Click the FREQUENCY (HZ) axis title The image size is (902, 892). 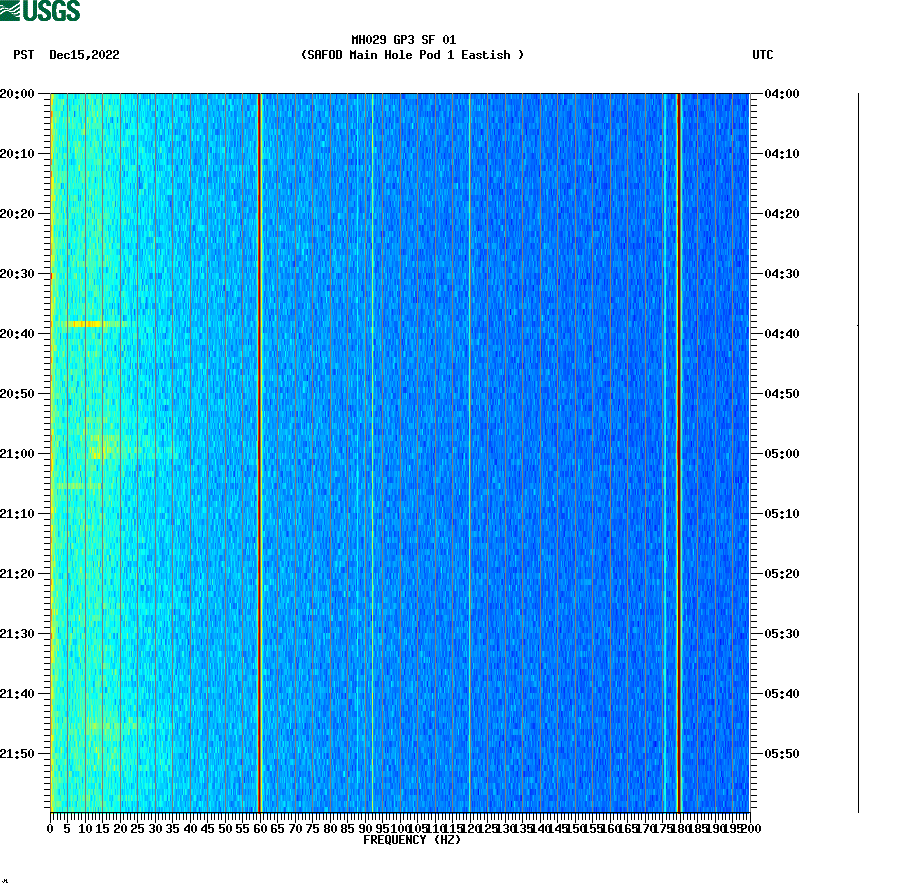point(411,840)
